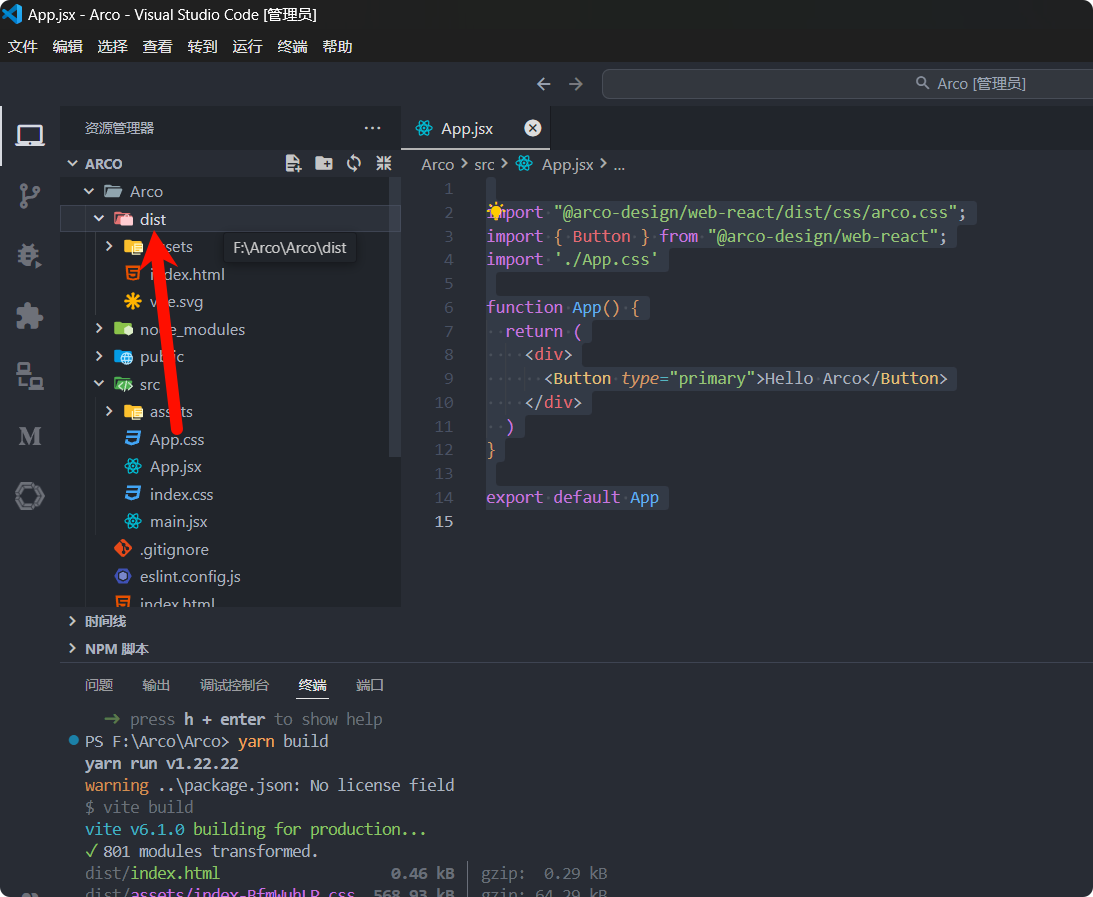Click breadcrumb ellipsis after App.jsx

[619, 165]
